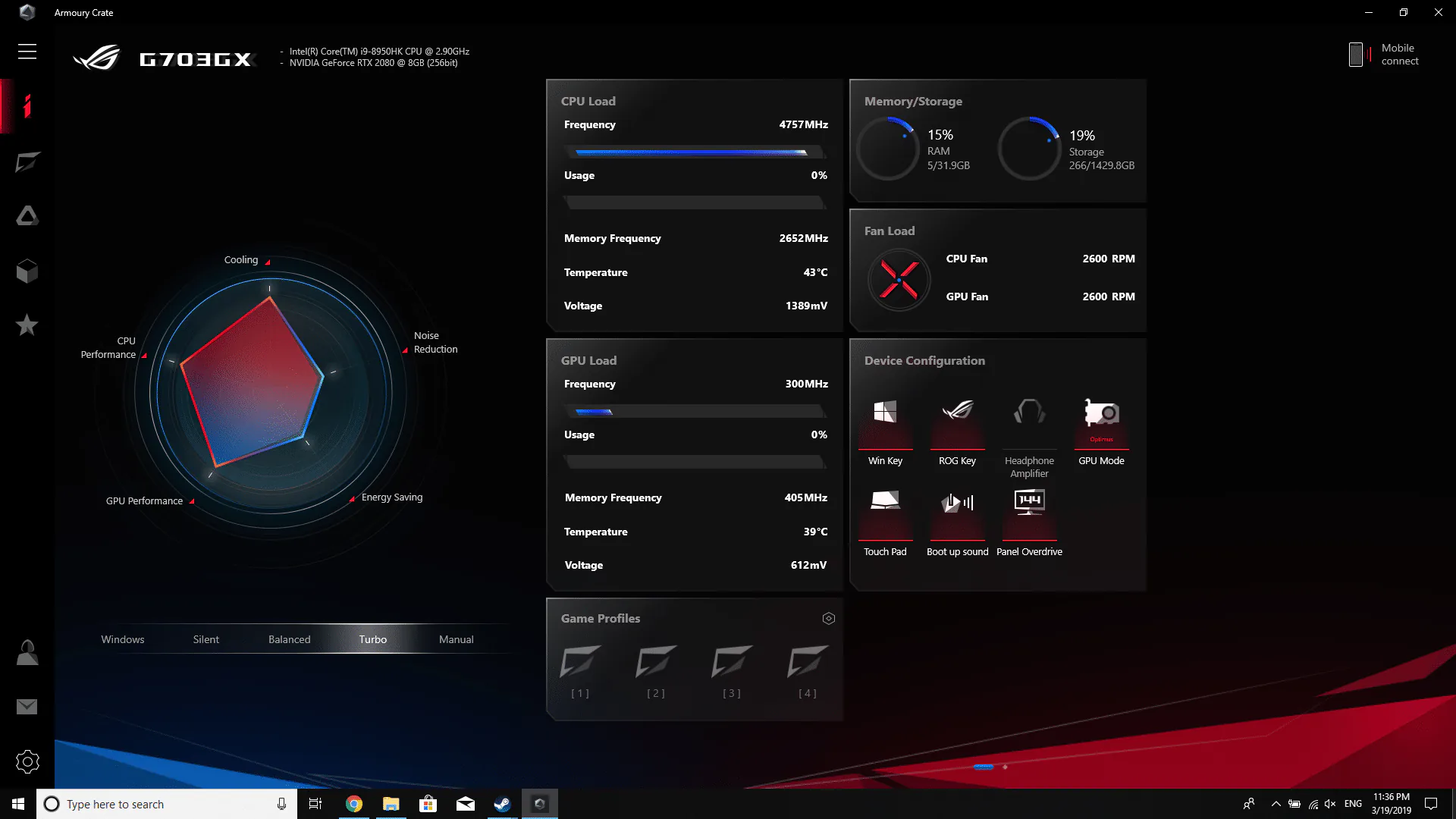
Task: Open the cube-shaped sidebar icon
Action: 27,271
